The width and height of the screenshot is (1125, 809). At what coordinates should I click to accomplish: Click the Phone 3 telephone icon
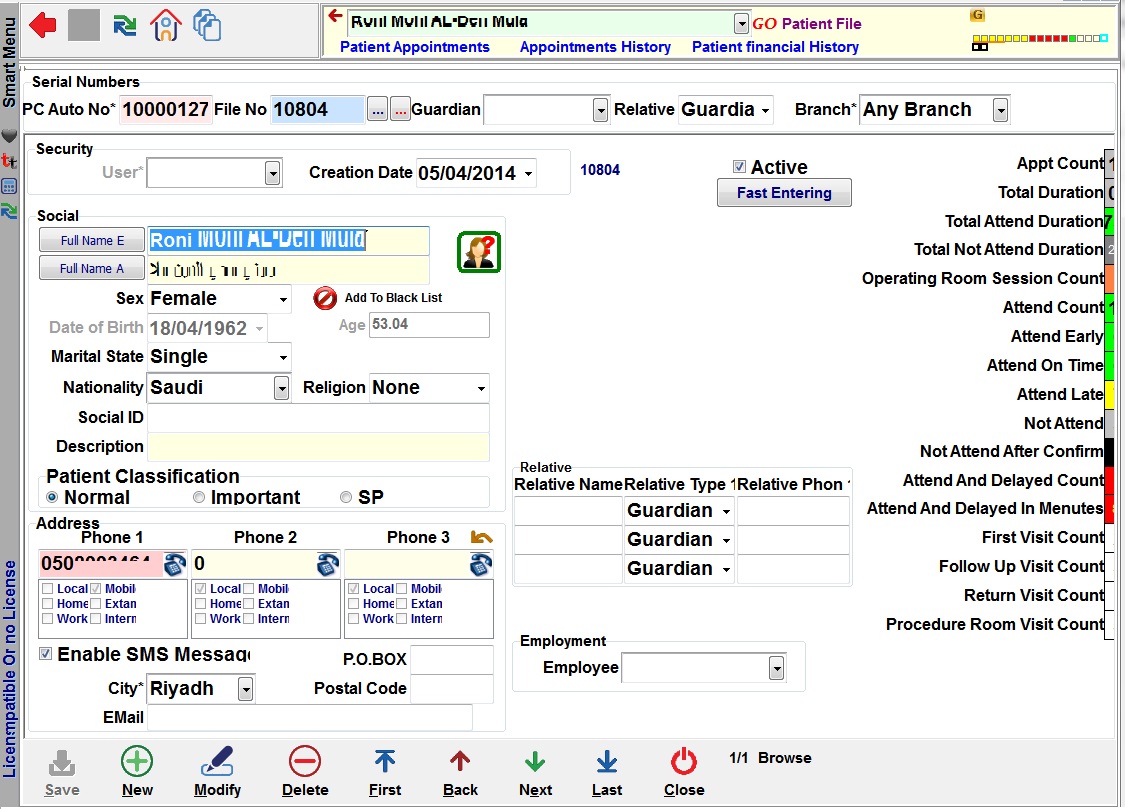481,564
